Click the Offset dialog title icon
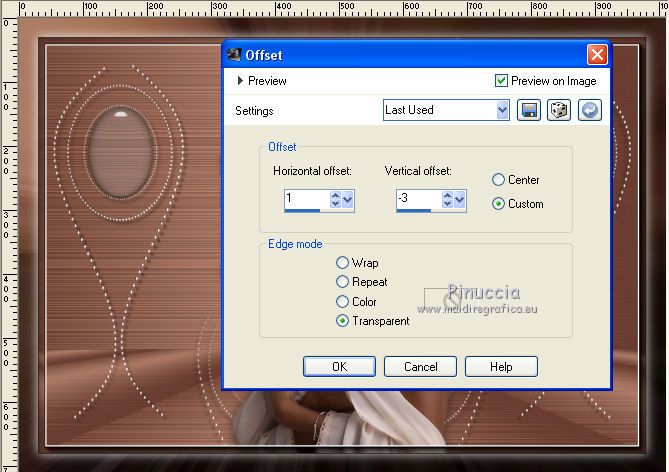 (x=234, y=55)
